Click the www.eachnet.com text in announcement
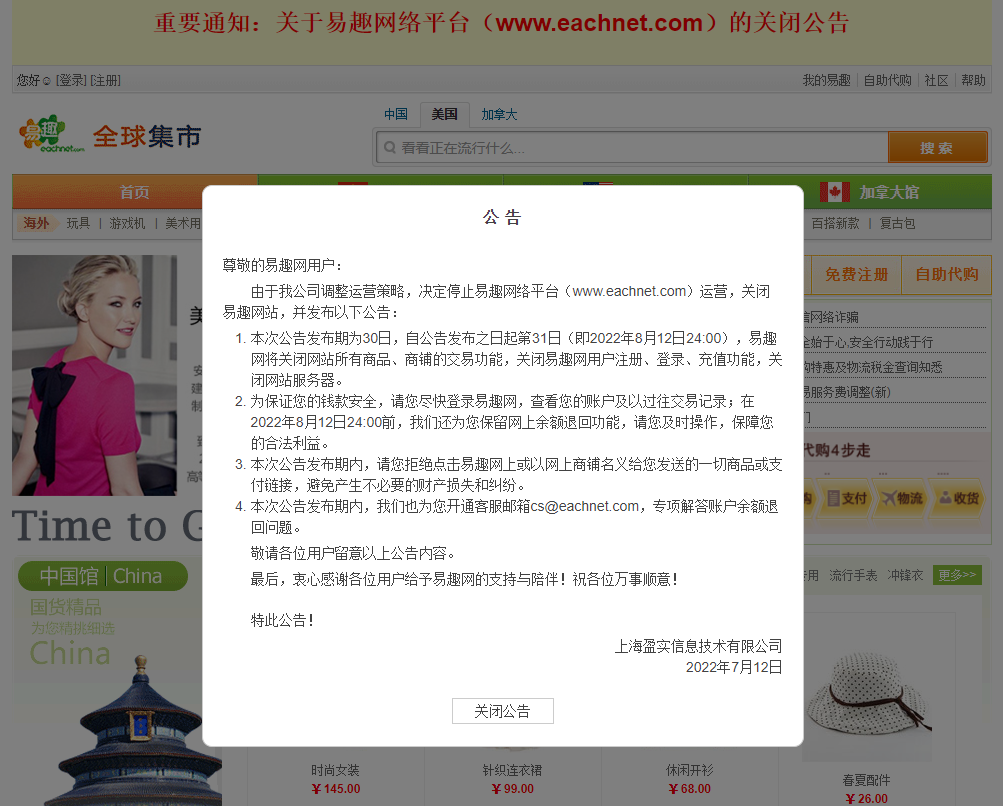 tap(629, 291)
